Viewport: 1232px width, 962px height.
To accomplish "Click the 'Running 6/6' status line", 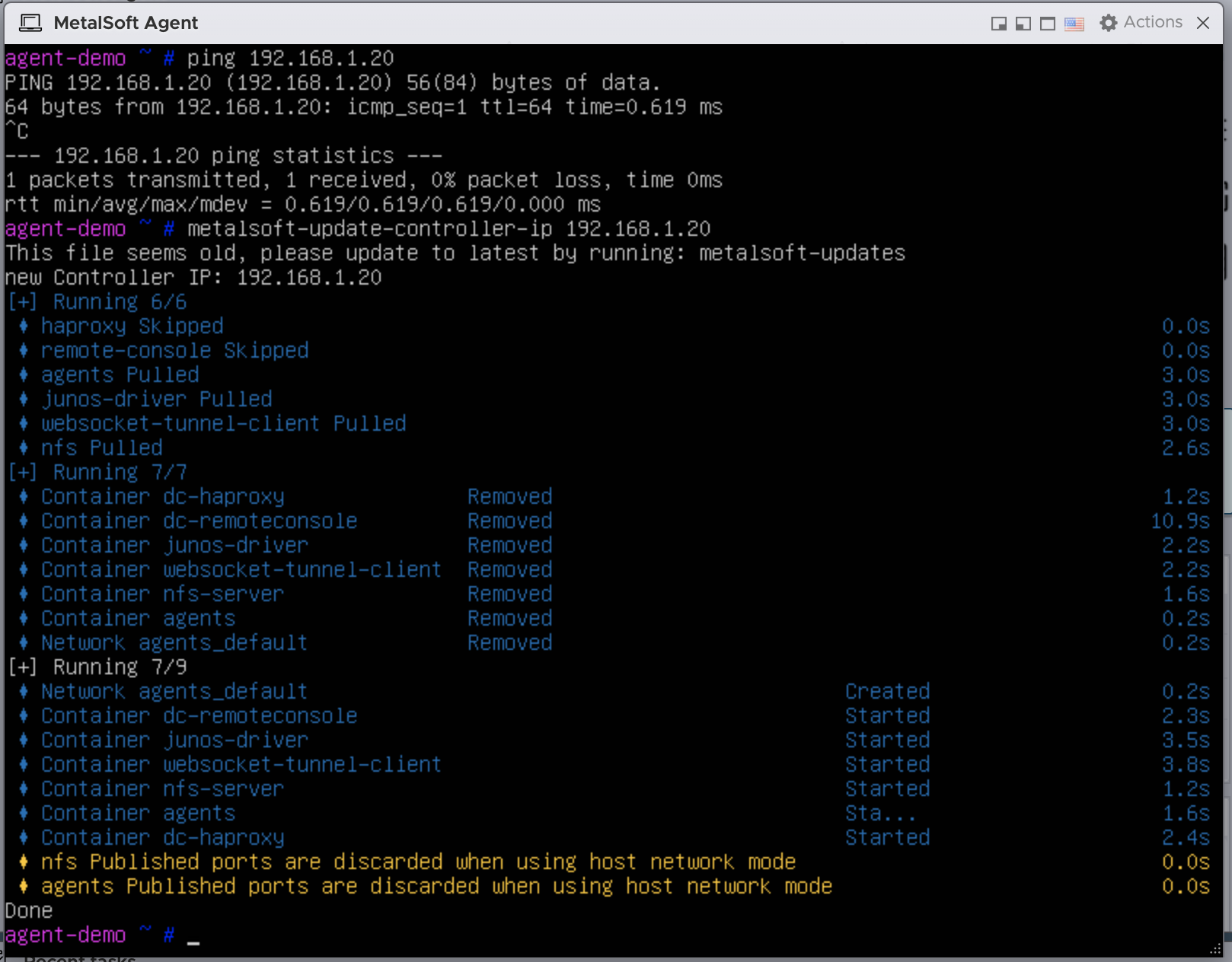I will pyautogui.click(x=119, y=302).
